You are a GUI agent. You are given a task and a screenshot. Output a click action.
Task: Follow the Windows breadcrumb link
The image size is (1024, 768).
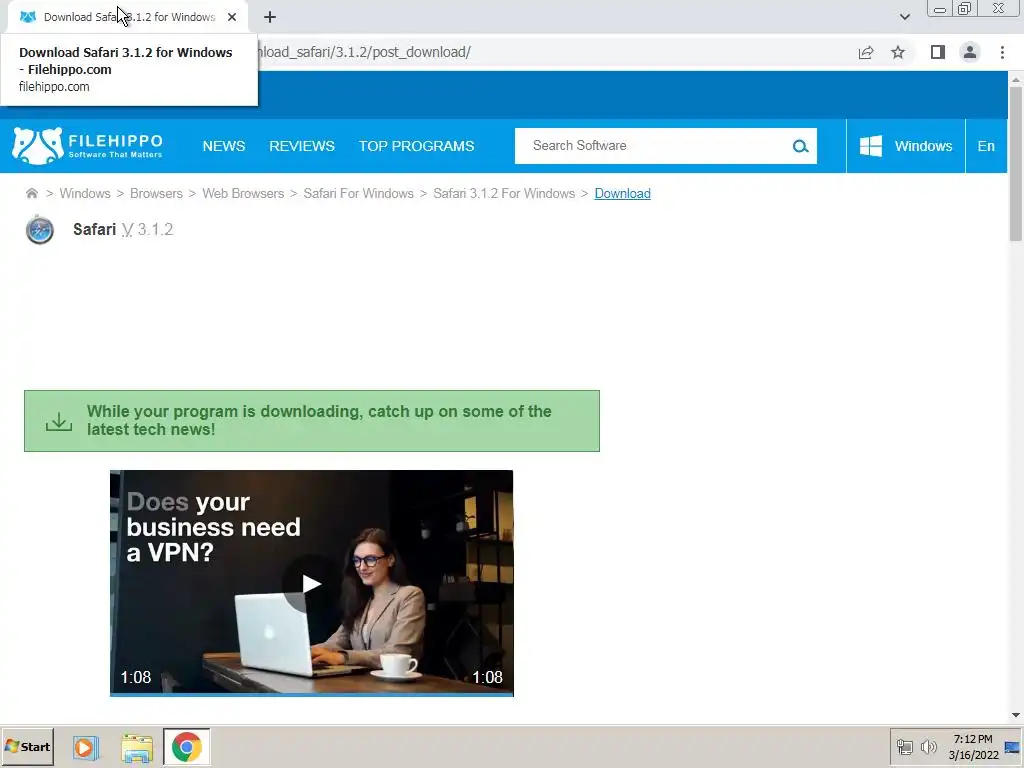pos(85,193)
